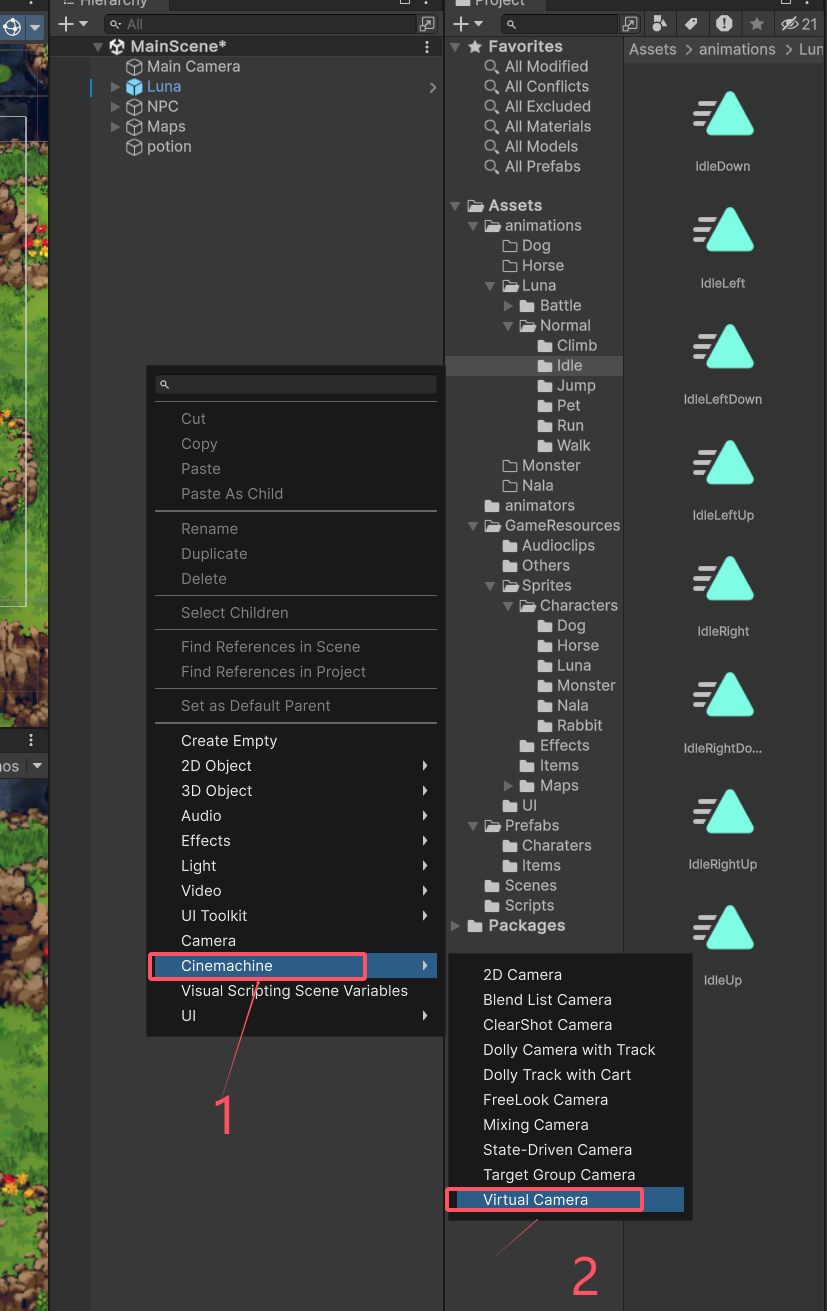Viewport: 827px width, 1311px height.
Task: Click Project search by label icon
Action: pos(691,23)
